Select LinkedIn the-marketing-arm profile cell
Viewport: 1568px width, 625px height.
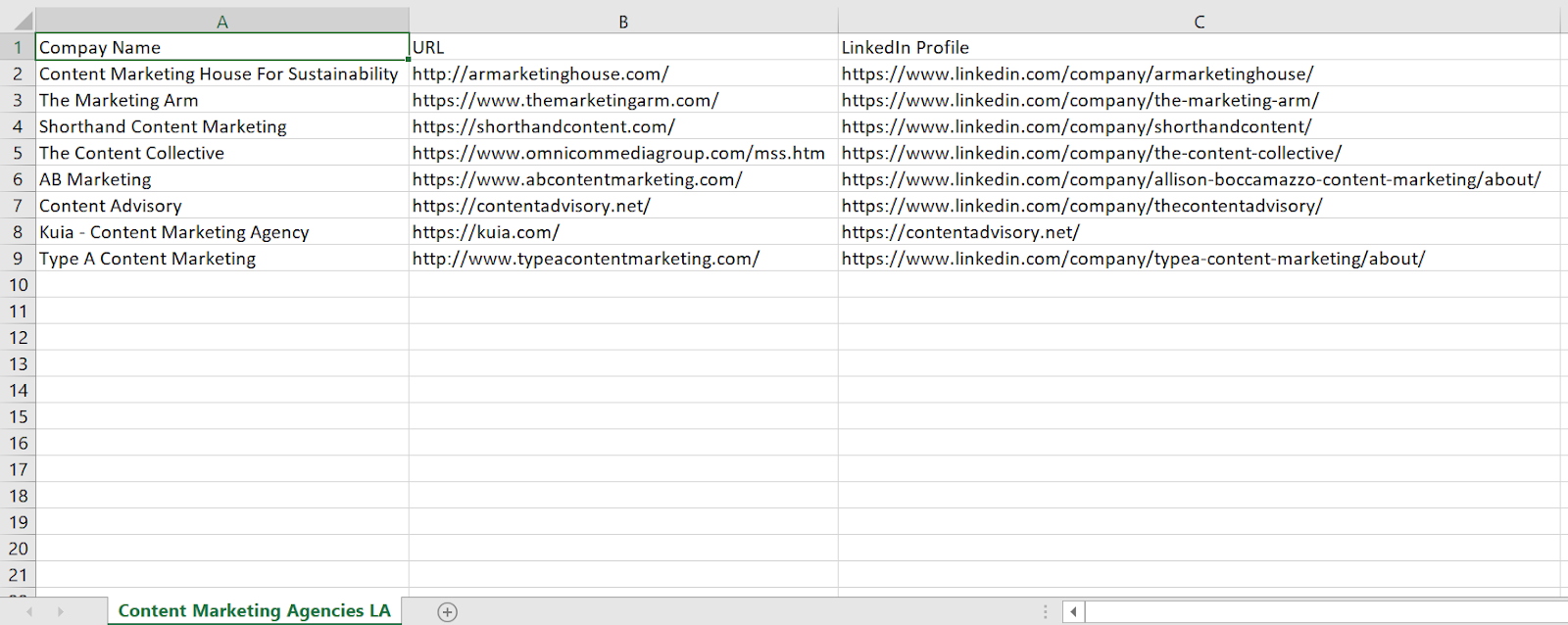point(1199,100)
